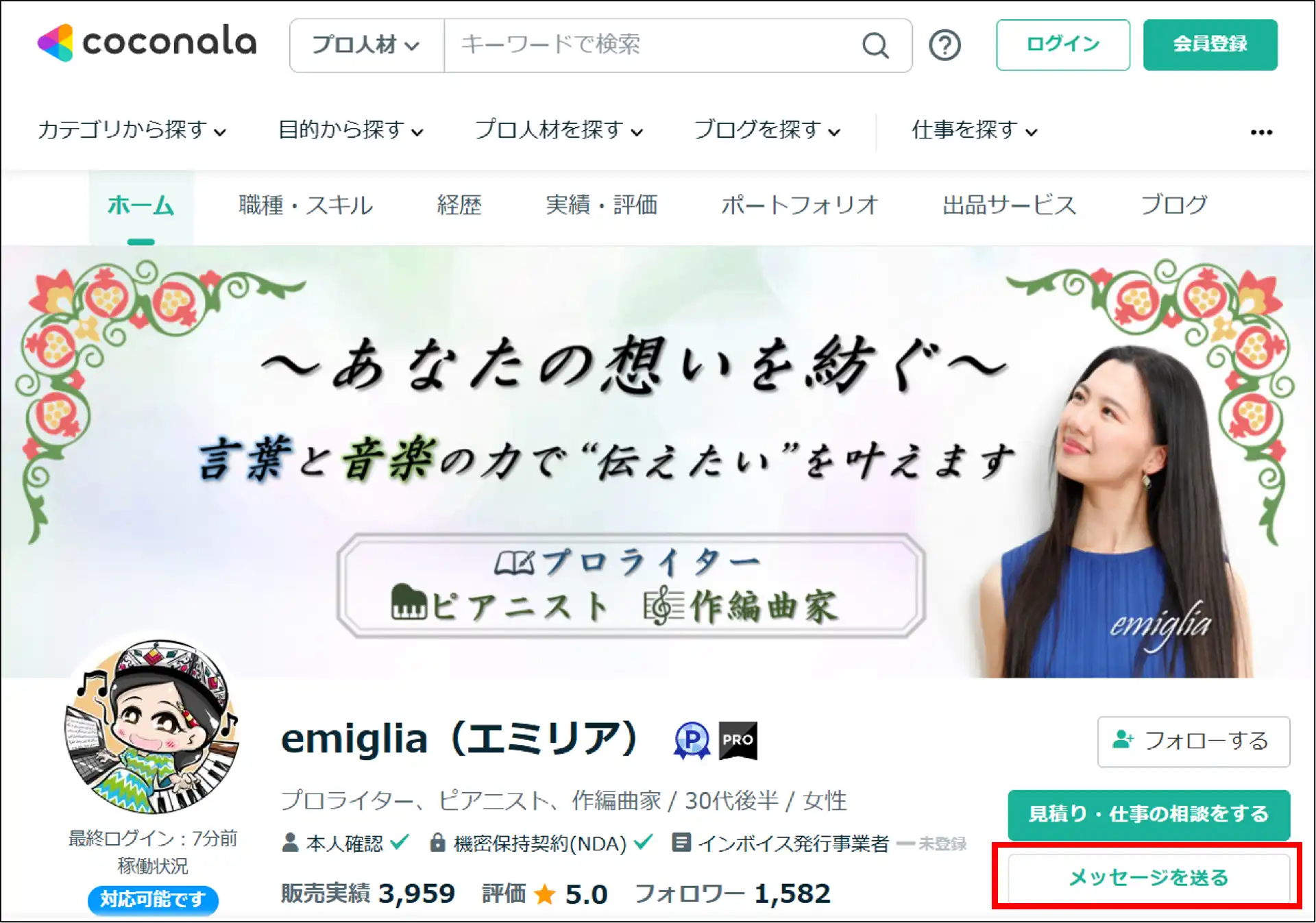Screen dimensions: 1316x923
Task: Expand the 仕事を探す dropdown
Action: [x=974, y=130]
